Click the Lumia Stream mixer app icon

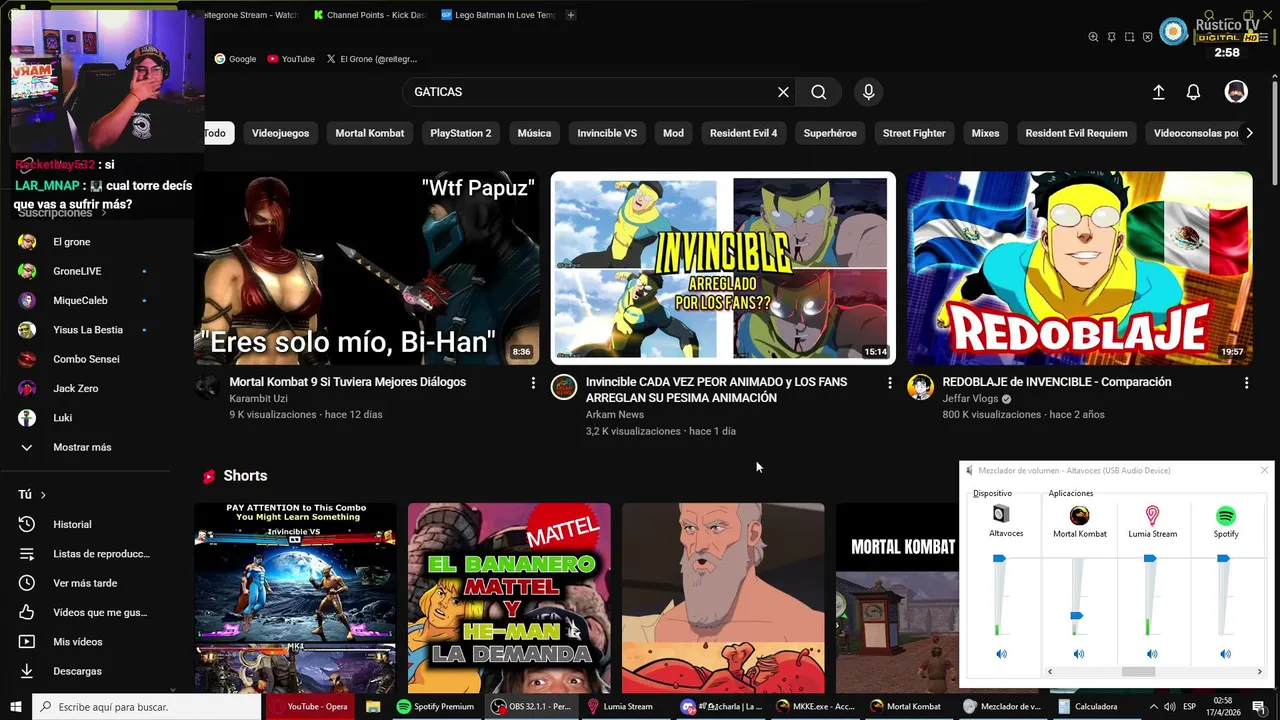[1152, 515]
